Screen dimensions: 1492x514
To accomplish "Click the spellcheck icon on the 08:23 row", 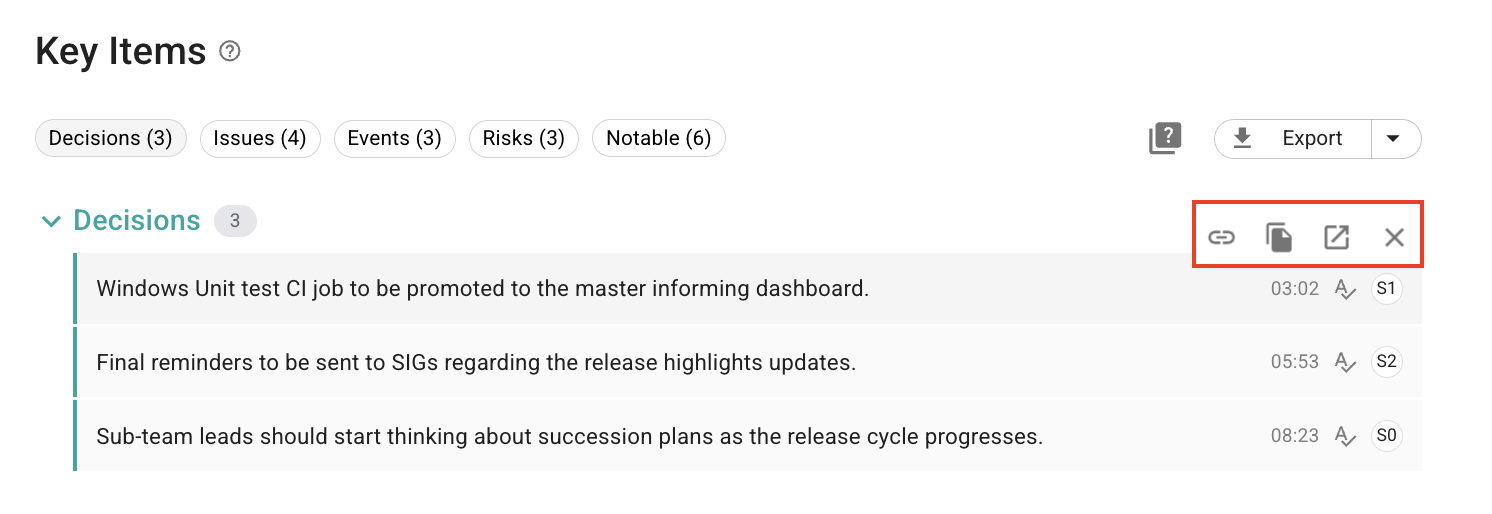I will [x=1346, y=436].
